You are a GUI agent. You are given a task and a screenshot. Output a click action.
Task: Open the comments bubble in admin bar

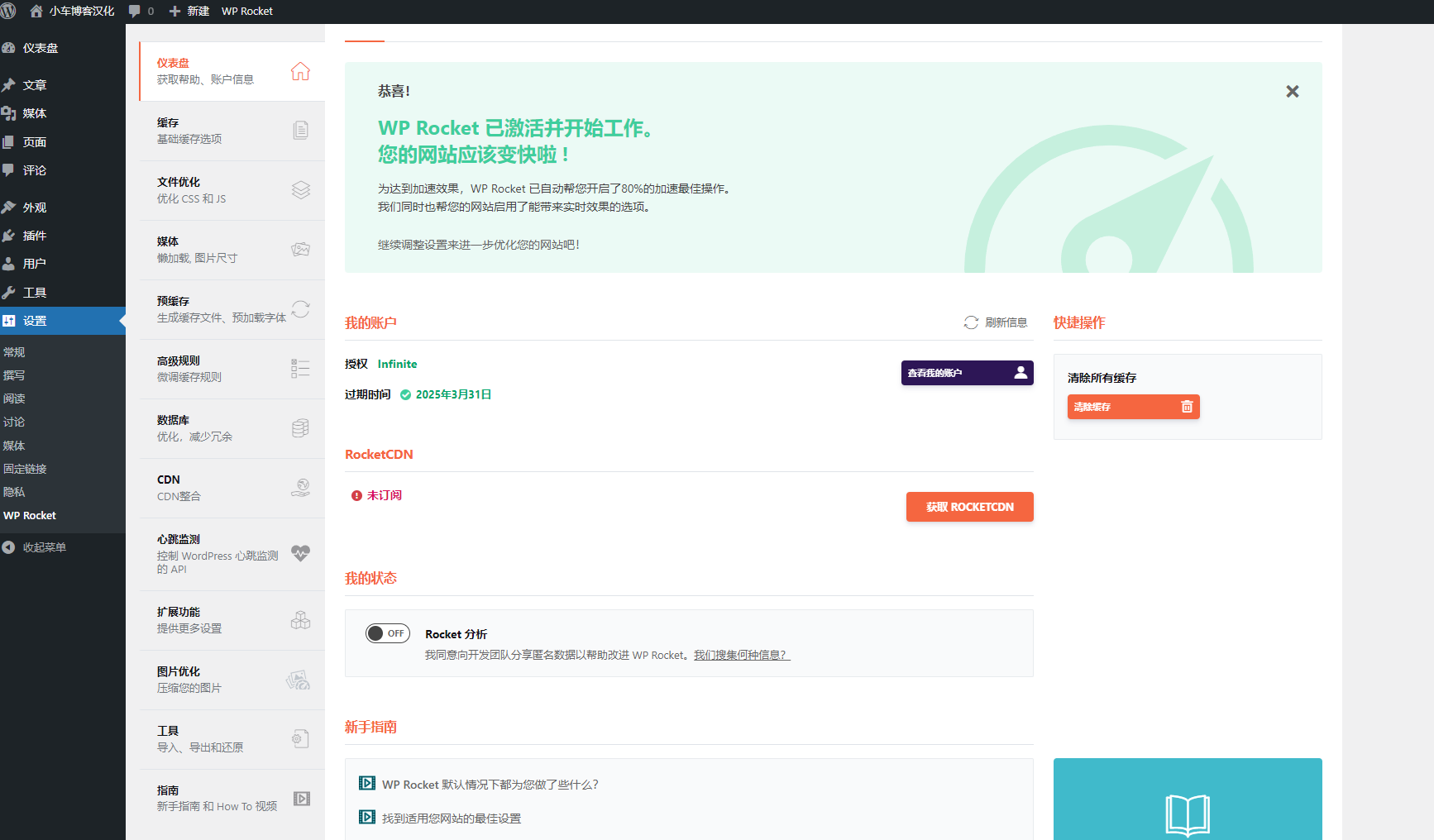pos(141,11)
